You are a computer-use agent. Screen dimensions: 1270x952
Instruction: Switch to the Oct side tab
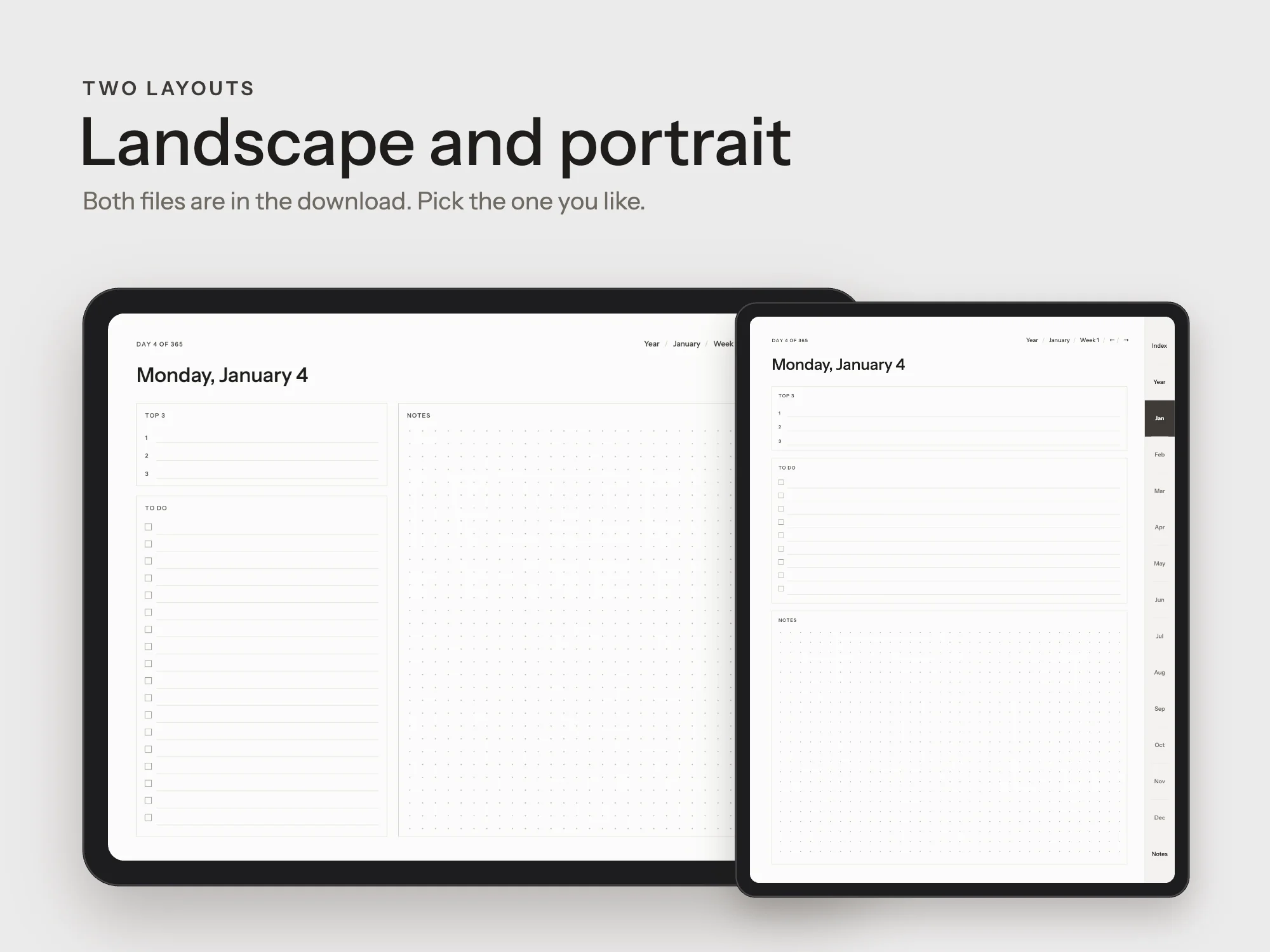coord(1160,745)
